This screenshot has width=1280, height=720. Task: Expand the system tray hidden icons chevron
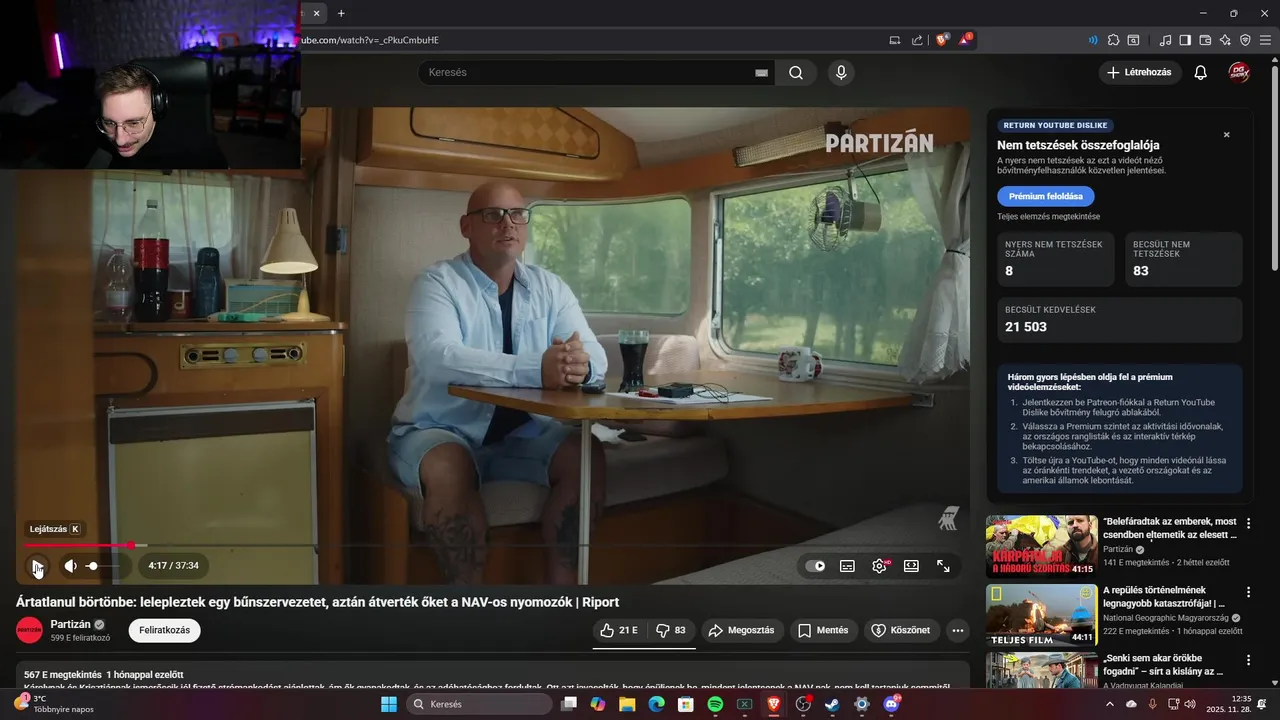pyautogui.click(x=1109, y=704)
